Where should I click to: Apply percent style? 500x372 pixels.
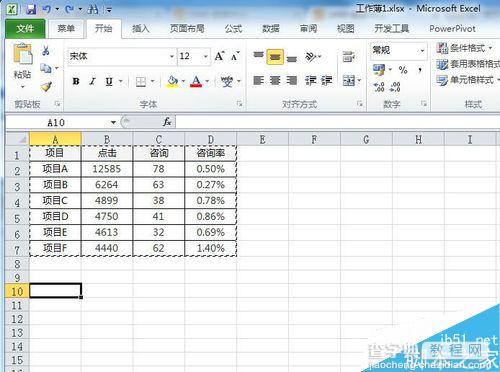403,70
